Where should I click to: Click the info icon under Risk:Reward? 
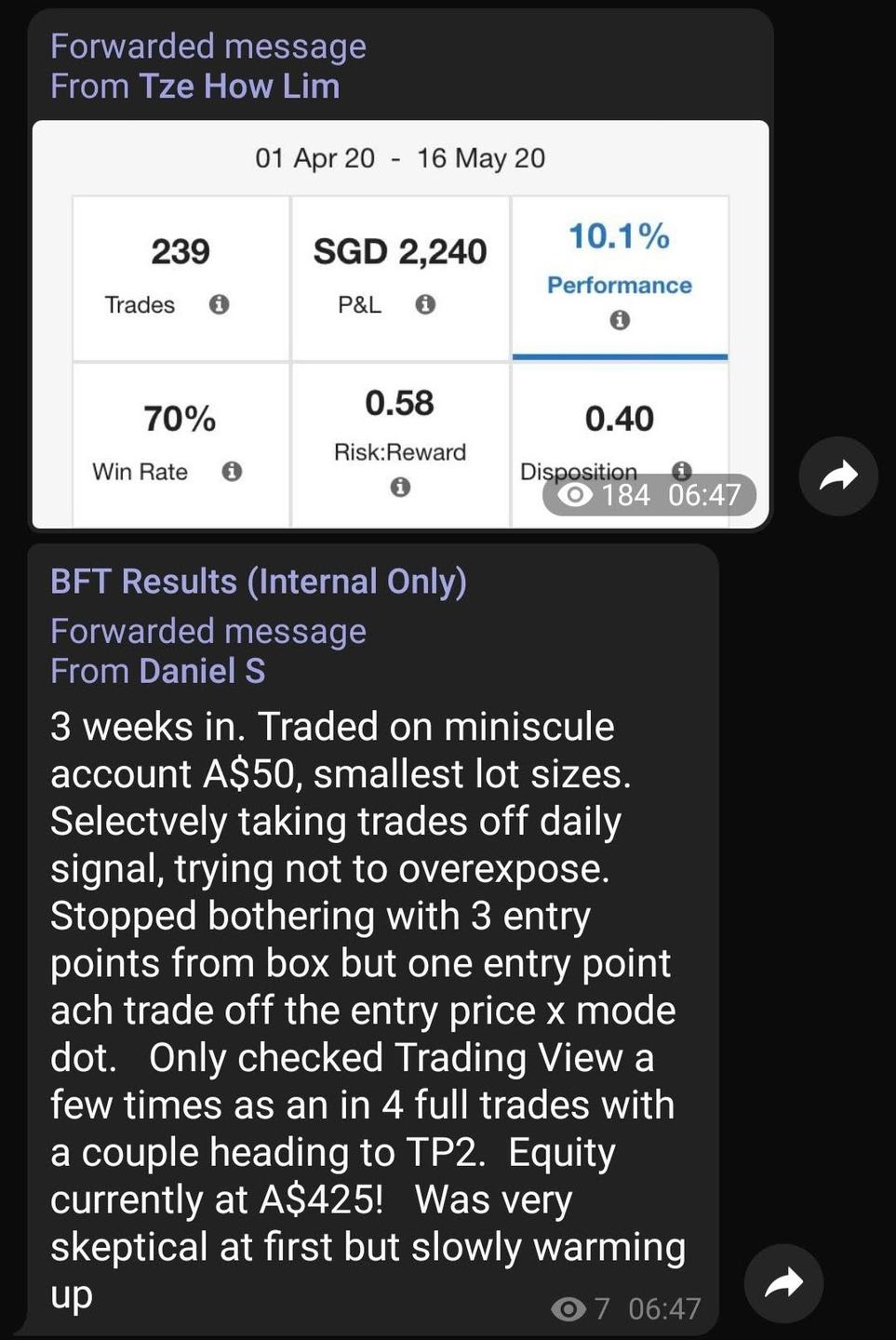click(400, 487)
